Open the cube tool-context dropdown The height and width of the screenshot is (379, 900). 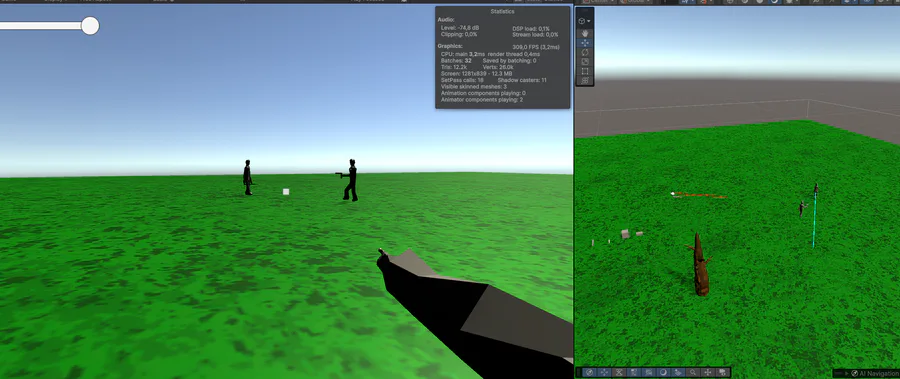[x=584, y=21]
